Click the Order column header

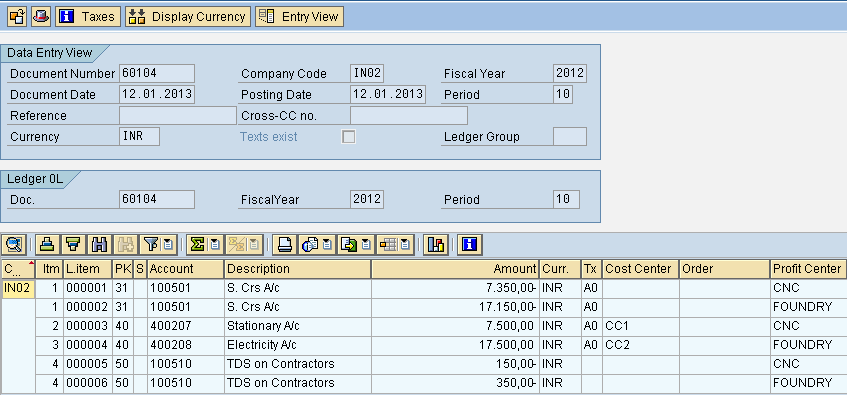[x=724, y=269]
